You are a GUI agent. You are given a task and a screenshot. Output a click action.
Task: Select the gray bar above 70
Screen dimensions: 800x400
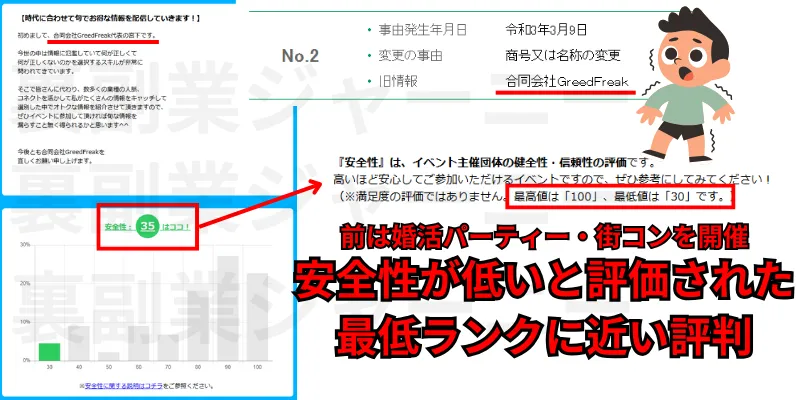tap(168, 348)
